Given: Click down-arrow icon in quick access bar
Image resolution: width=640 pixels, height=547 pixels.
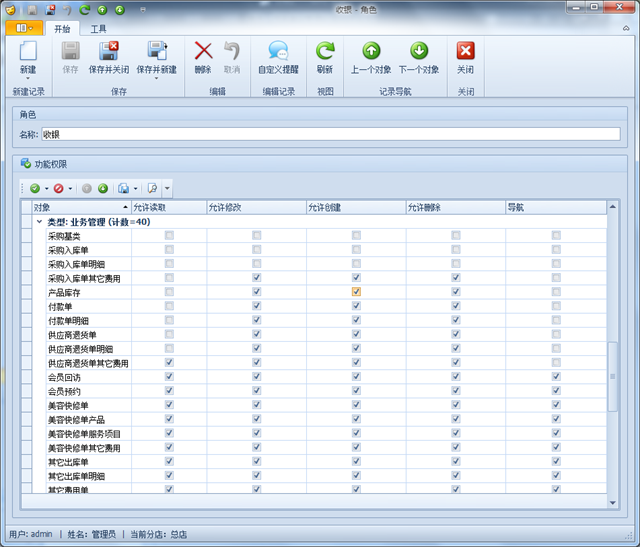Looking at the screenshot, I should pos(120,10).
